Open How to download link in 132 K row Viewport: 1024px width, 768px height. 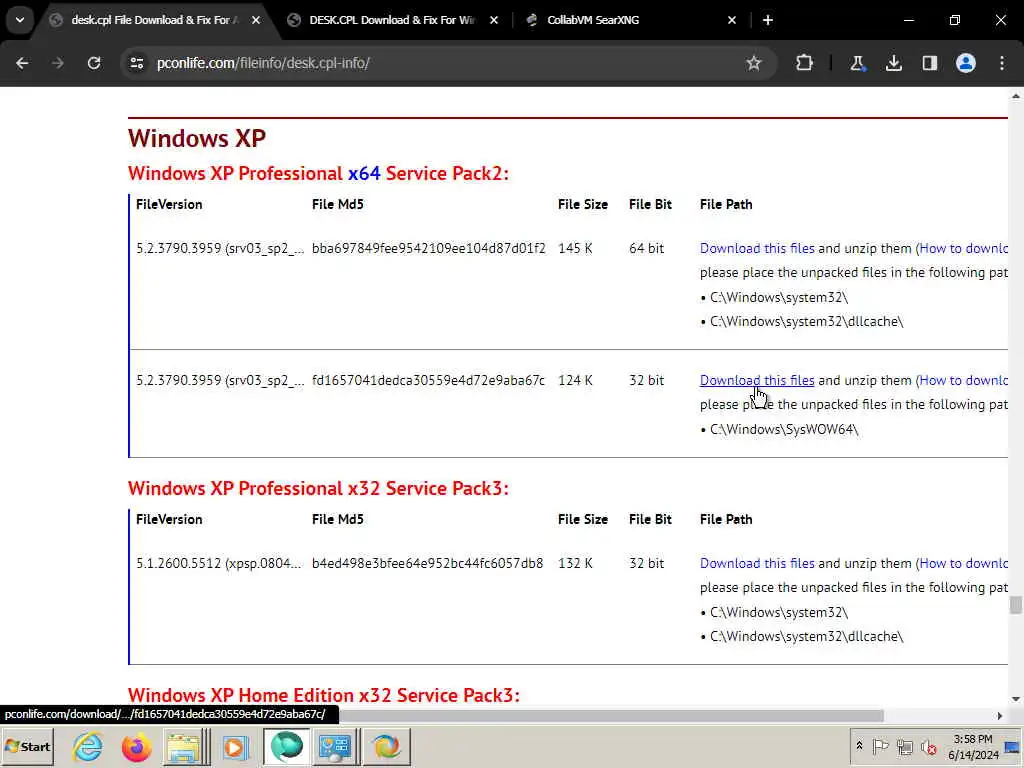pos(963,563)
